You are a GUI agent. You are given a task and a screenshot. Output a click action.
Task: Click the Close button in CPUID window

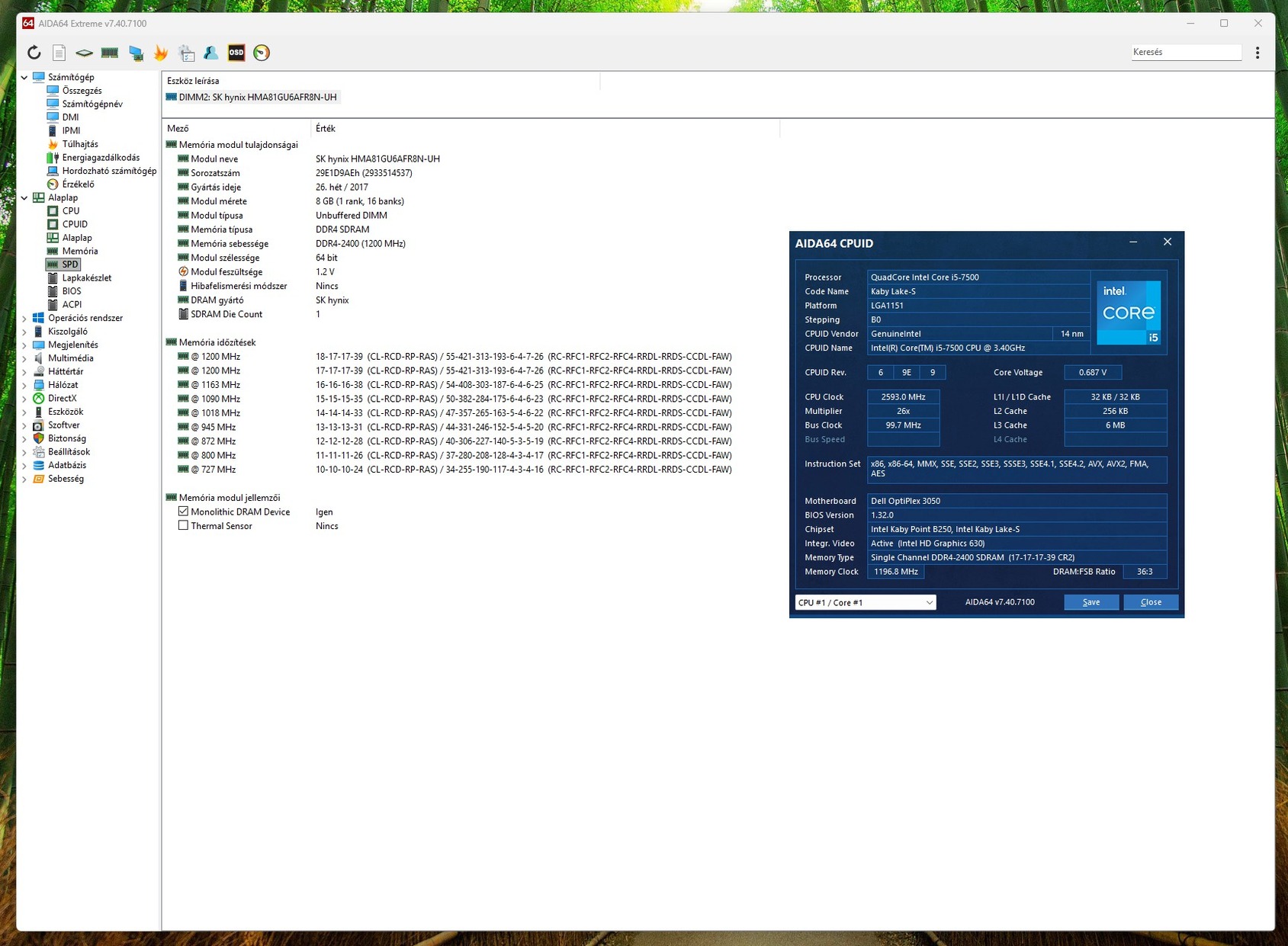(1151, 602)
